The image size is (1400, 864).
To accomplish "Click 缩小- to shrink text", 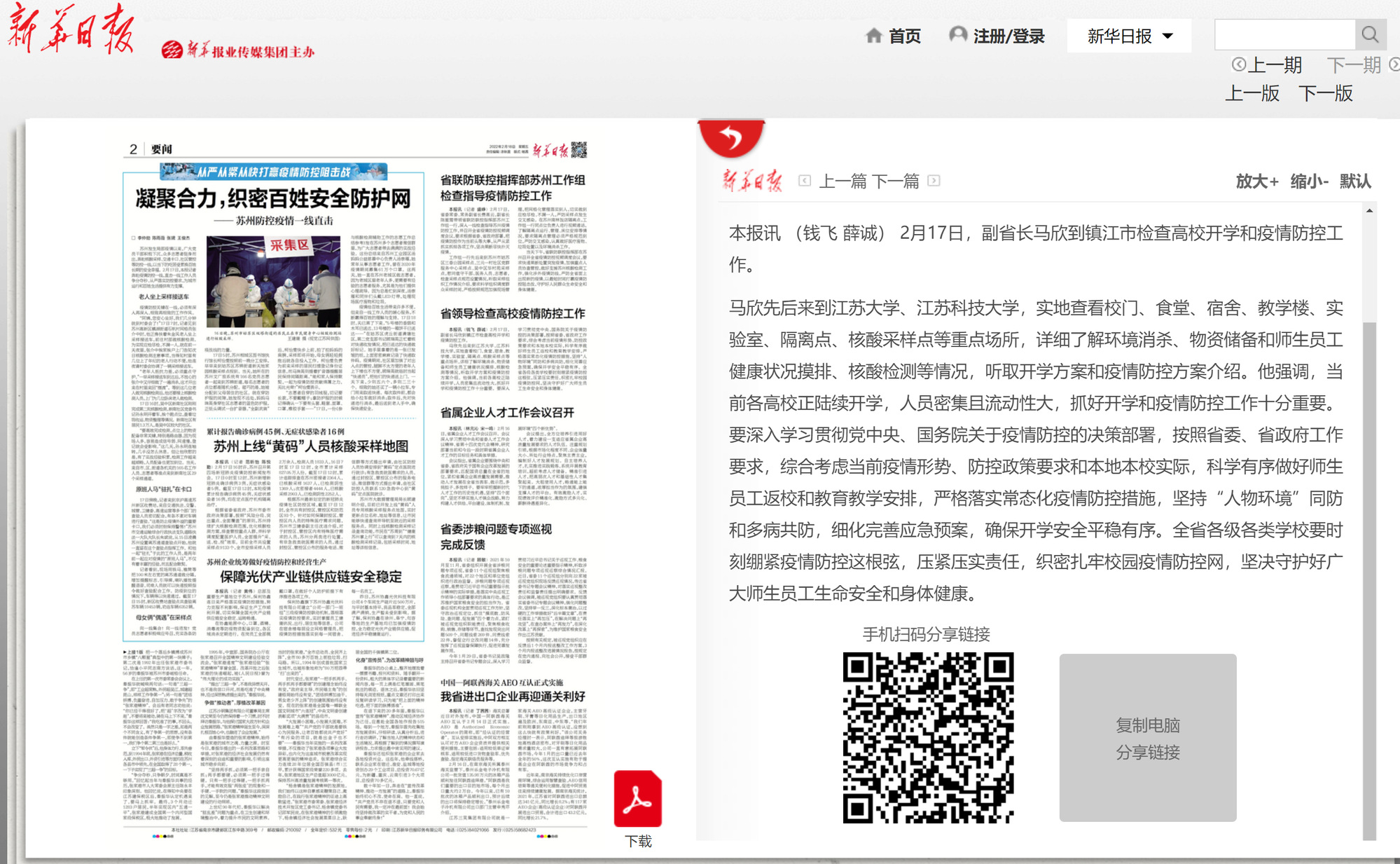I will (1308, 181).
